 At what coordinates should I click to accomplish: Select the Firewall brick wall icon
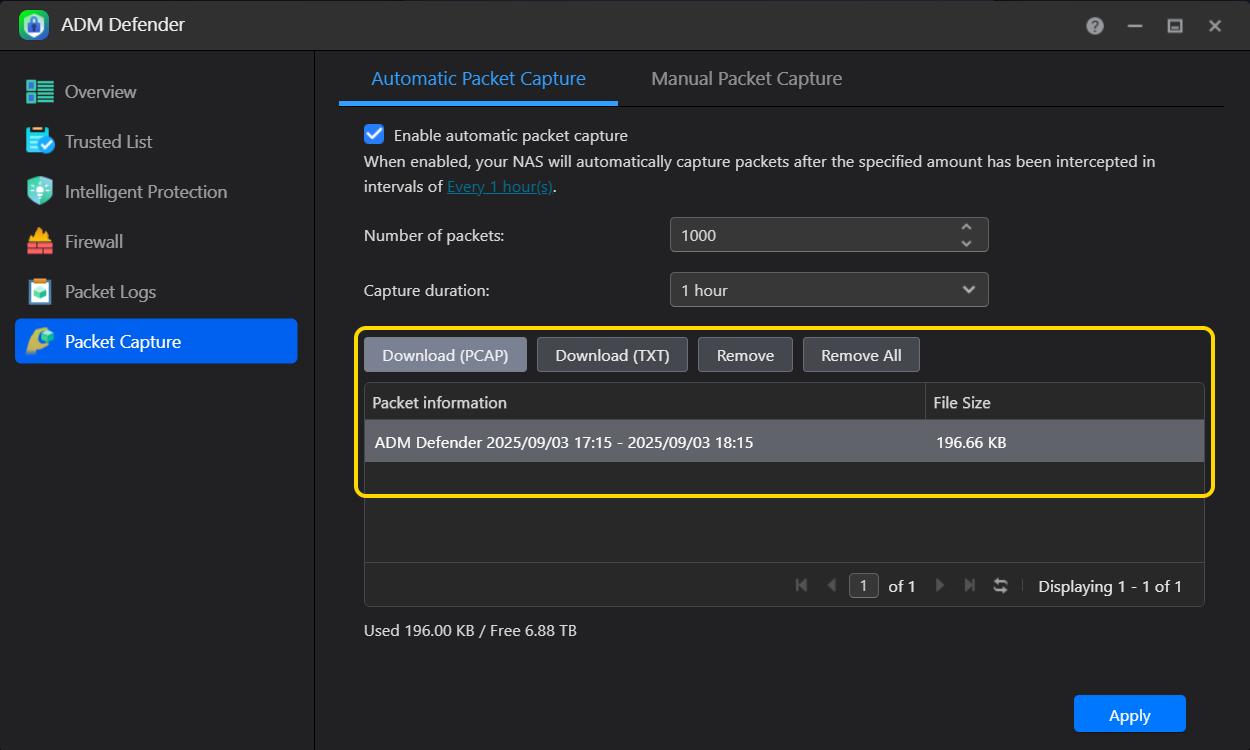[40, 242]
